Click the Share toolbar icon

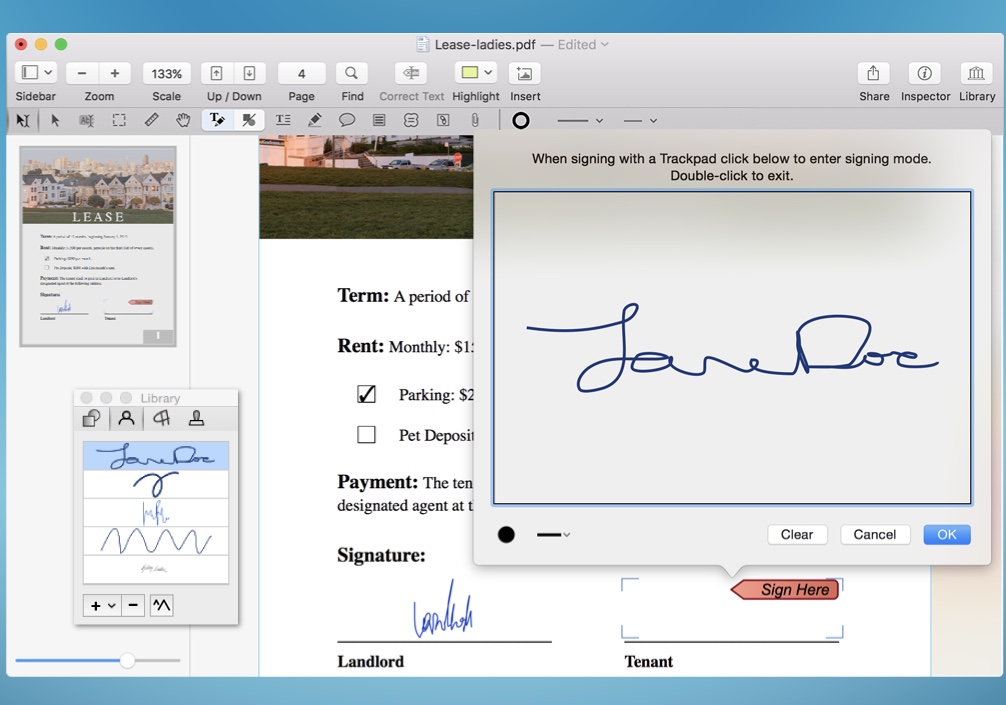click(873, 73)
